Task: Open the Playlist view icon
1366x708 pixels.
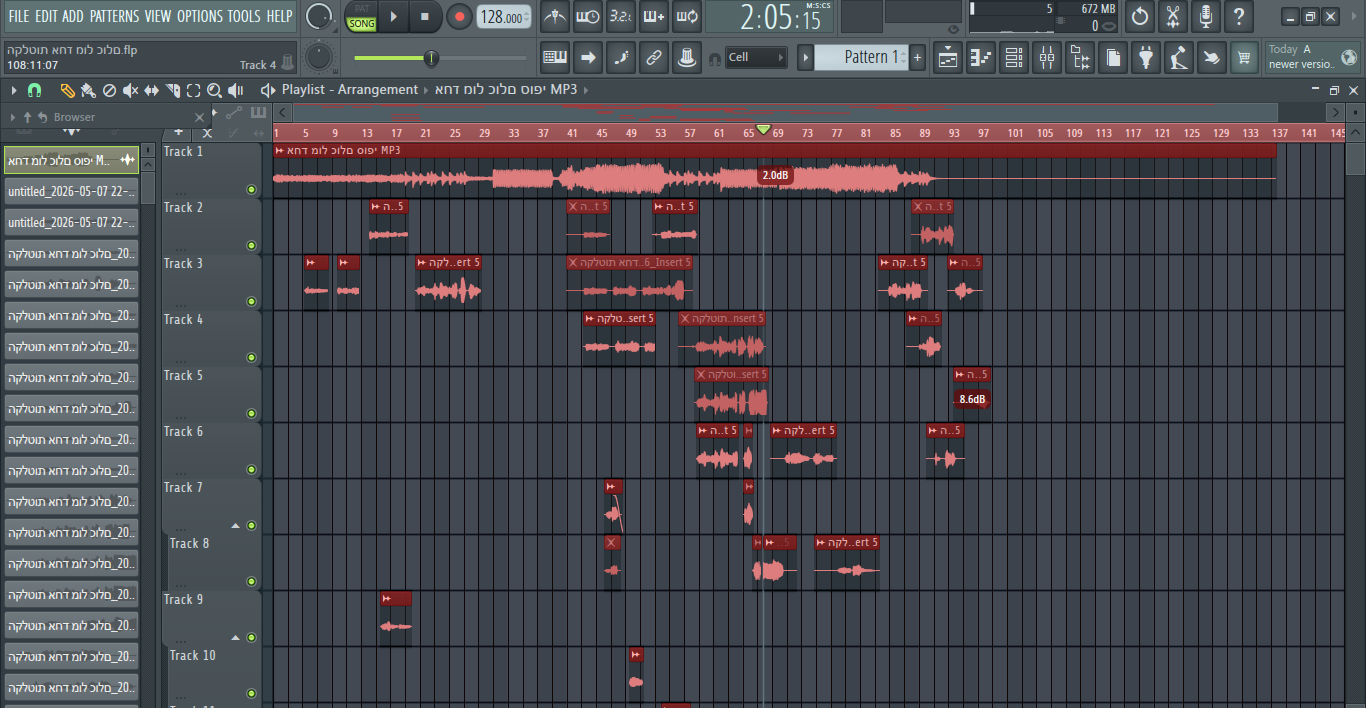Action: click(948, 57)
